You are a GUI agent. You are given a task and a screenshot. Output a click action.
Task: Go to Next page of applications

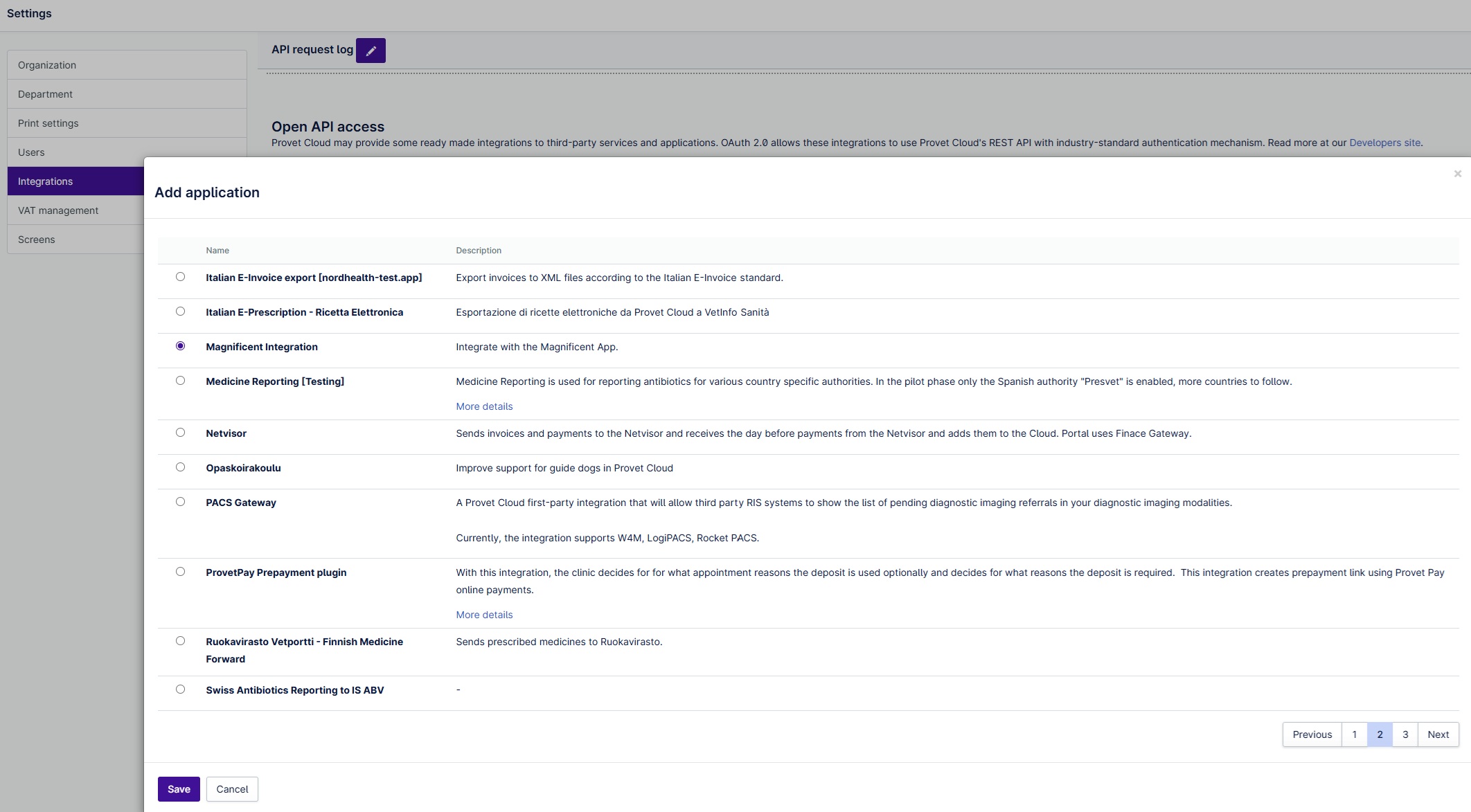pos(1438,734)
